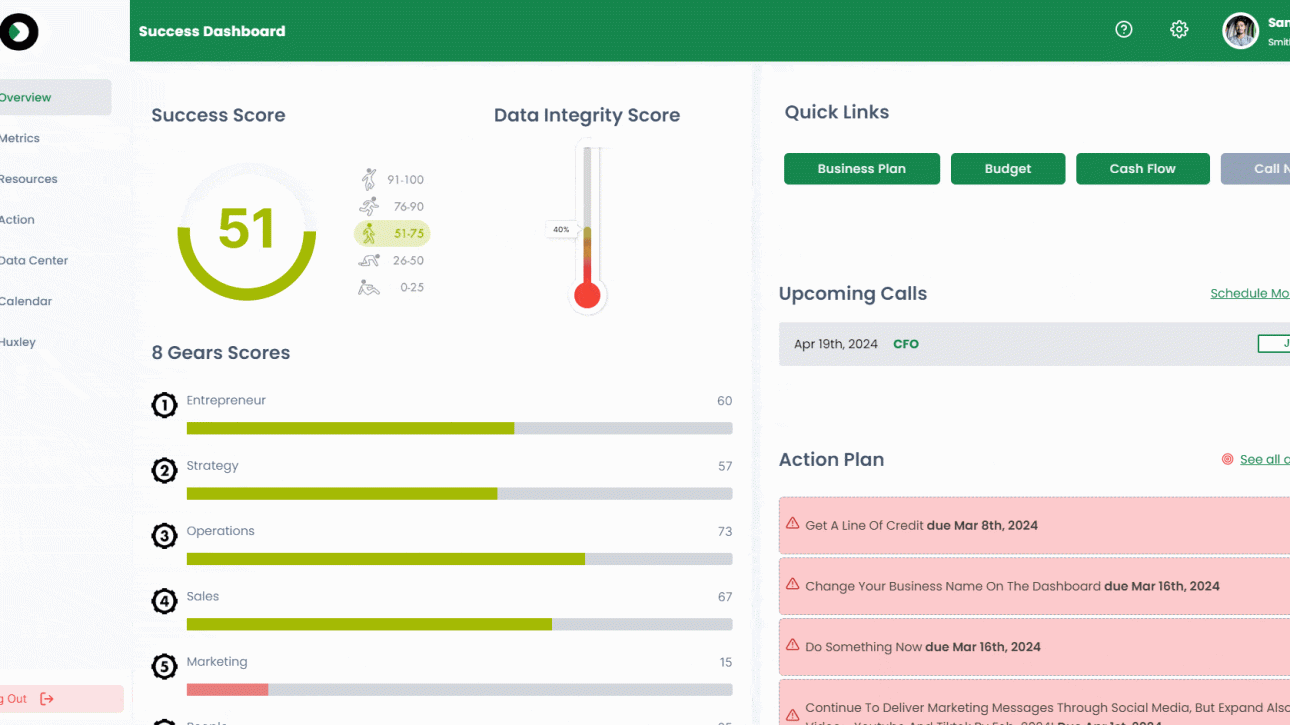This screenshot has height=725, width=1290.
Task: Click the Strategy score value 57
Action: 724,466
